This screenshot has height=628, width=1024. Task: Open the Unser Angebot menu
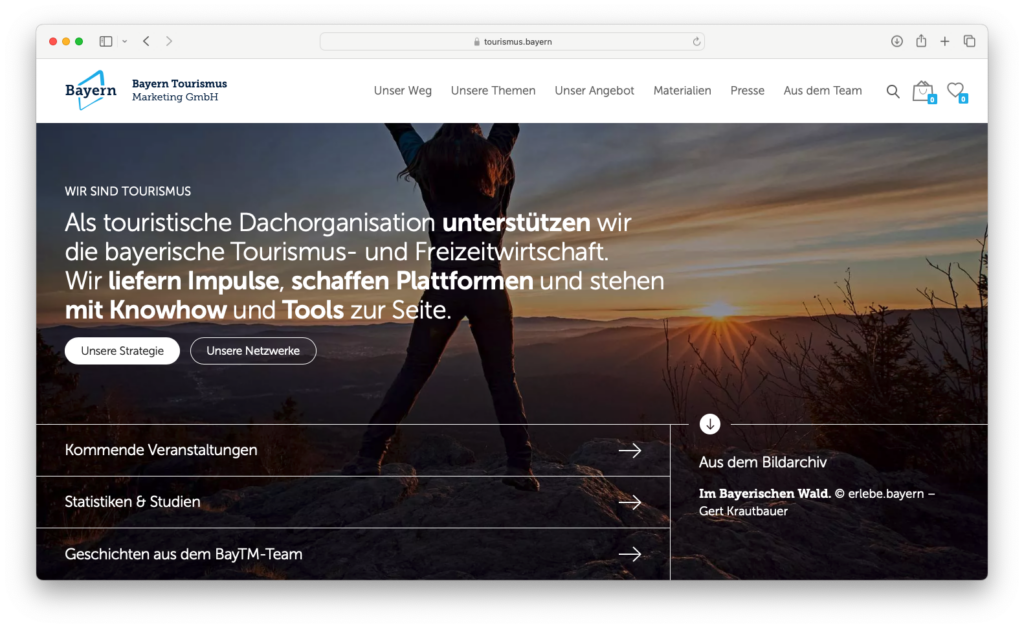594,90
